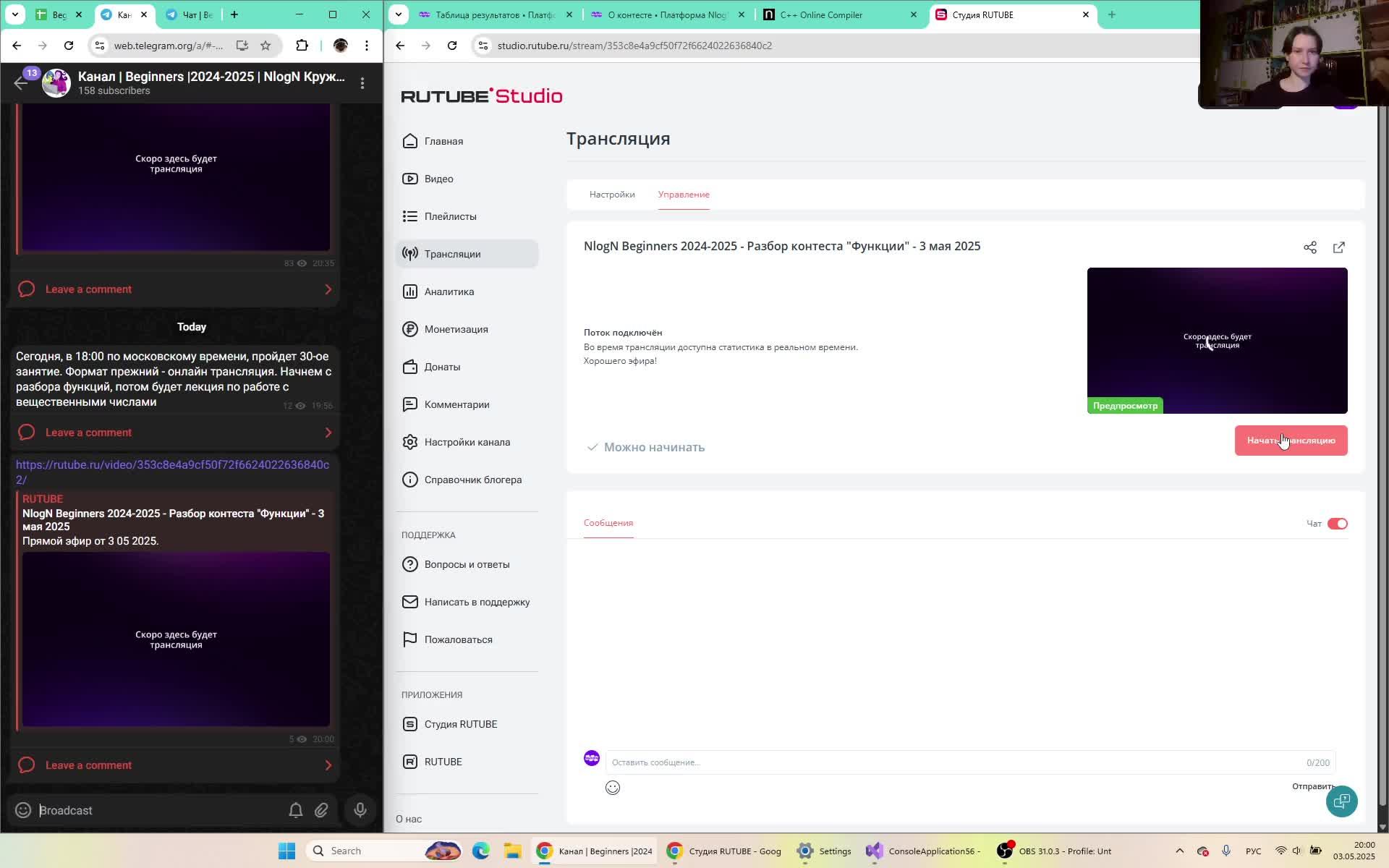
Task: Click the share icon next to stream title
Action: click(x=1309, y=247)
